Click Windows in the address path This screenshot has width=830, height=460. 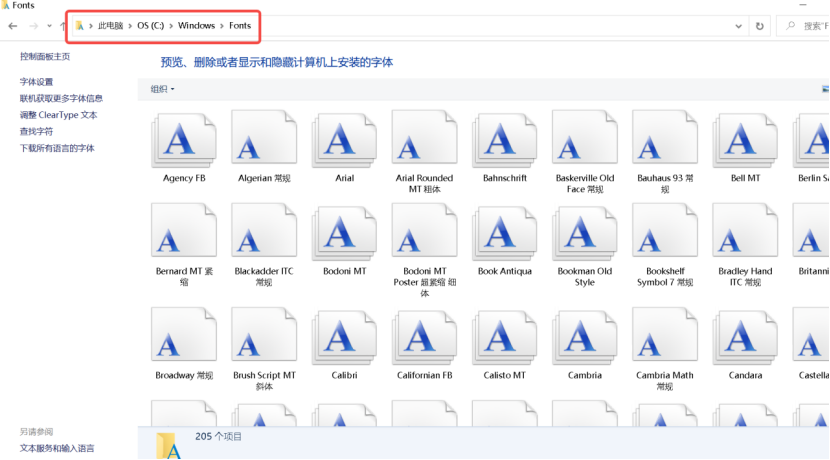pyautogui.click(x=196, y=25)
